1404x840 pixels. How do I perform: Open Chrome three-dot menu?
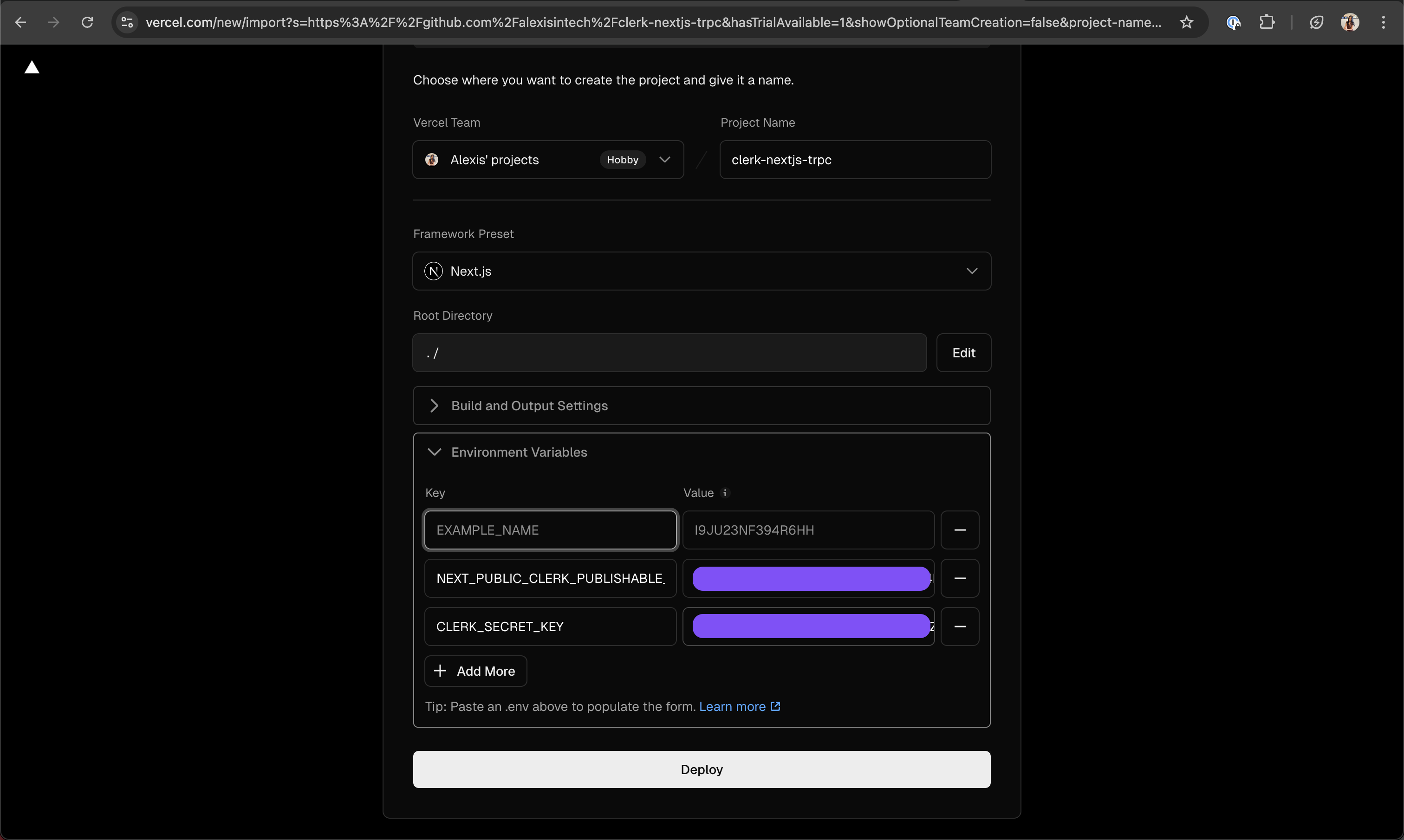pyautogui.click(x=1383, y=22)
